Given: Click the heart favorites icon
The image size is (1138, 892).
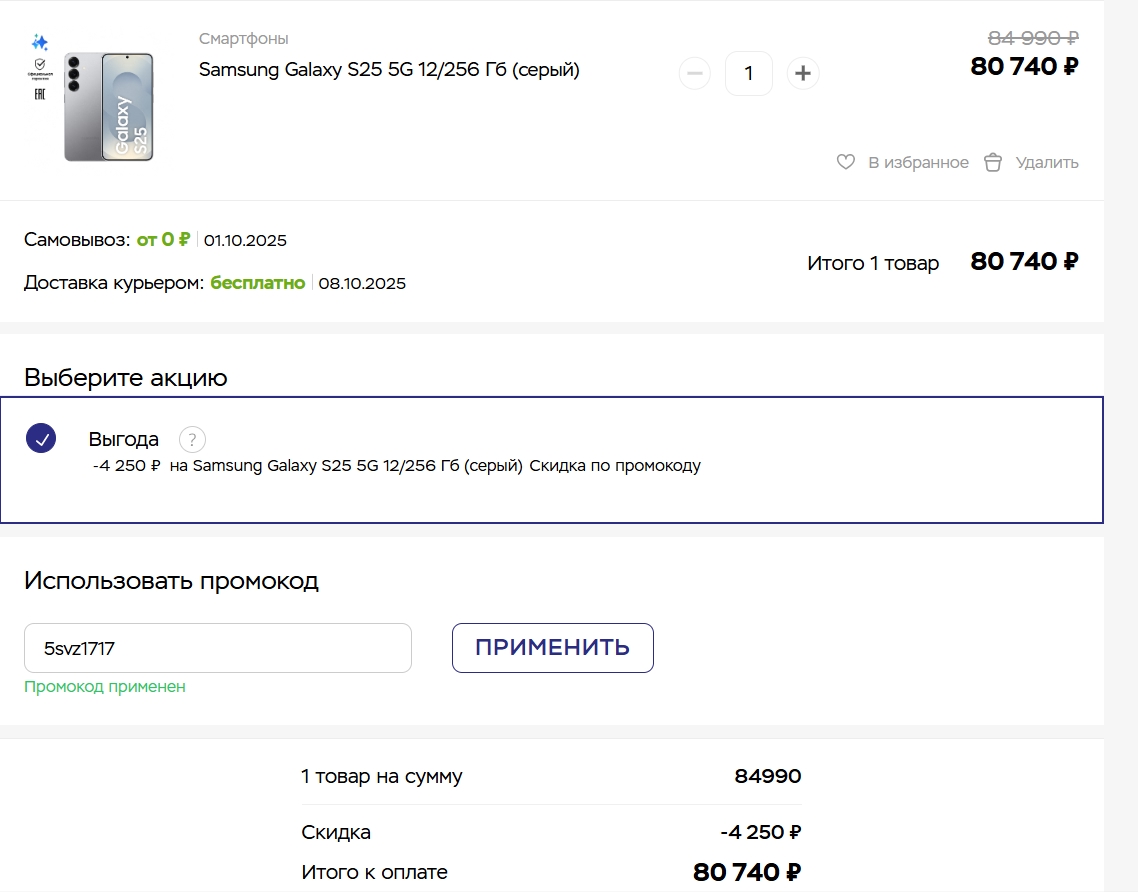Looking at the screenshot, I should (x=846, y=162).
